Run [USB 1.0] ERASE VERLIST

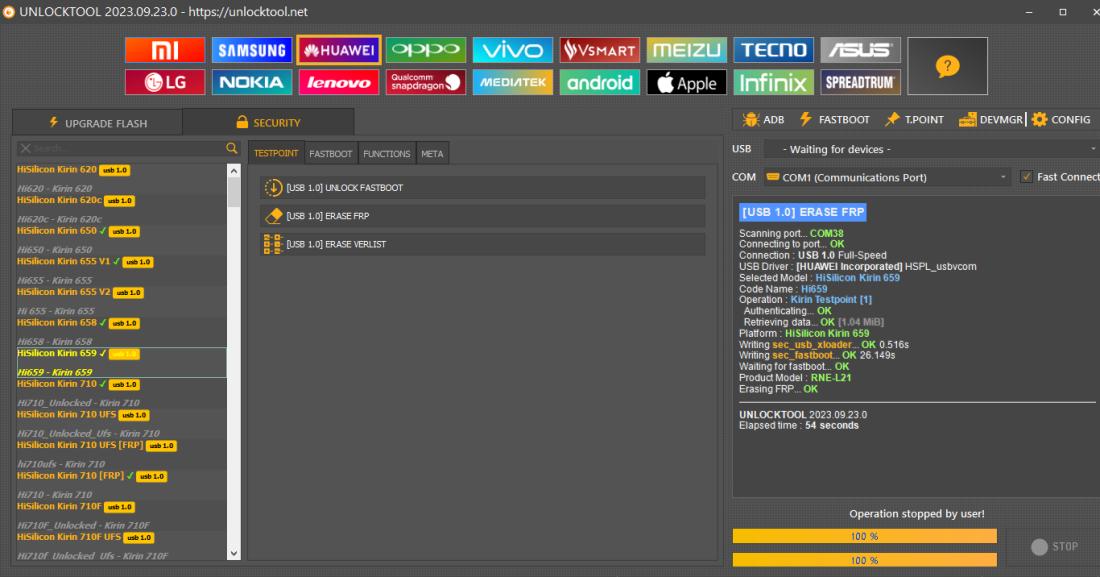483,244
